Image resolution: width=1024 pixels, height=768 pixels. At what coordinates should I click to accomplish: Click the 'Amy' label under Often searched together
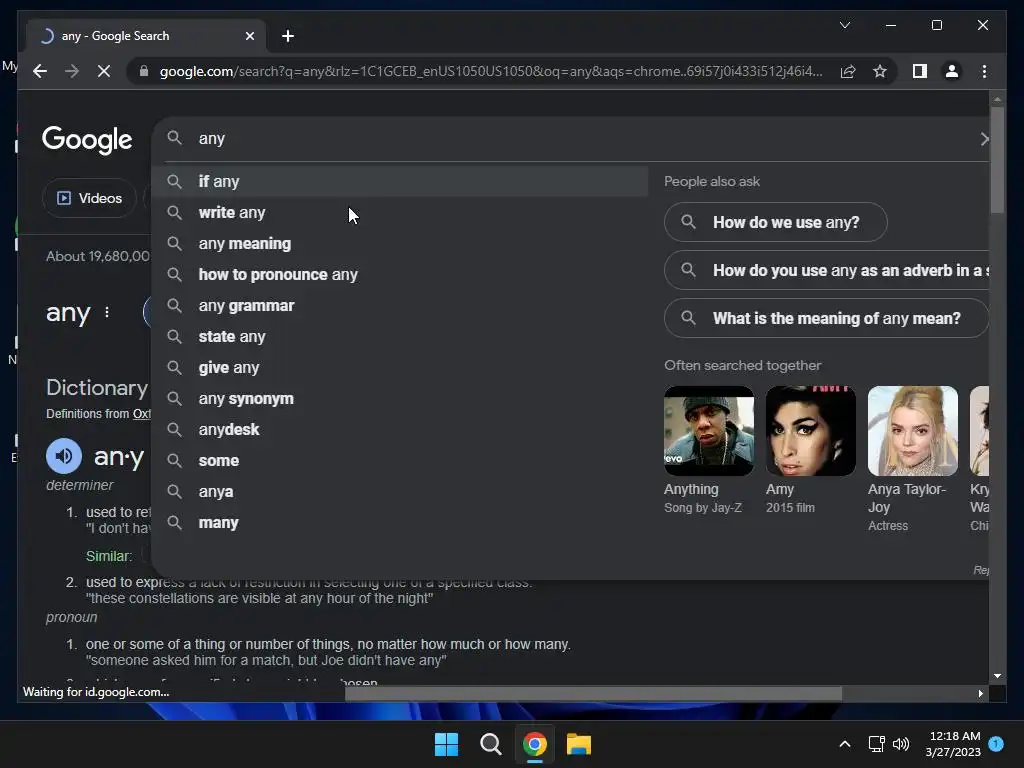click(x=780, y=489)
